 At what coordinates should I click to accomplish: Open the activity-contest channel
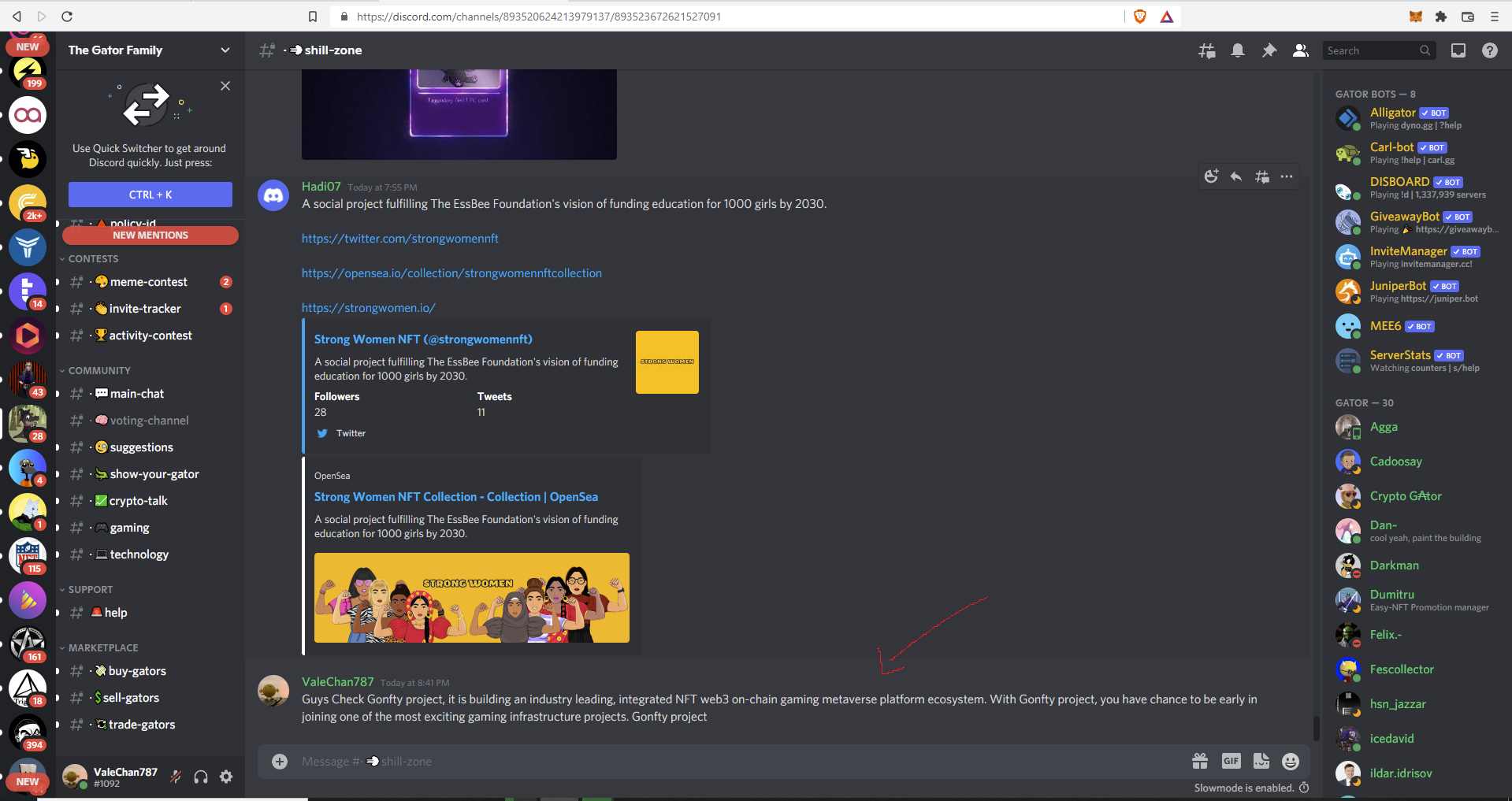tap(150, 336)
